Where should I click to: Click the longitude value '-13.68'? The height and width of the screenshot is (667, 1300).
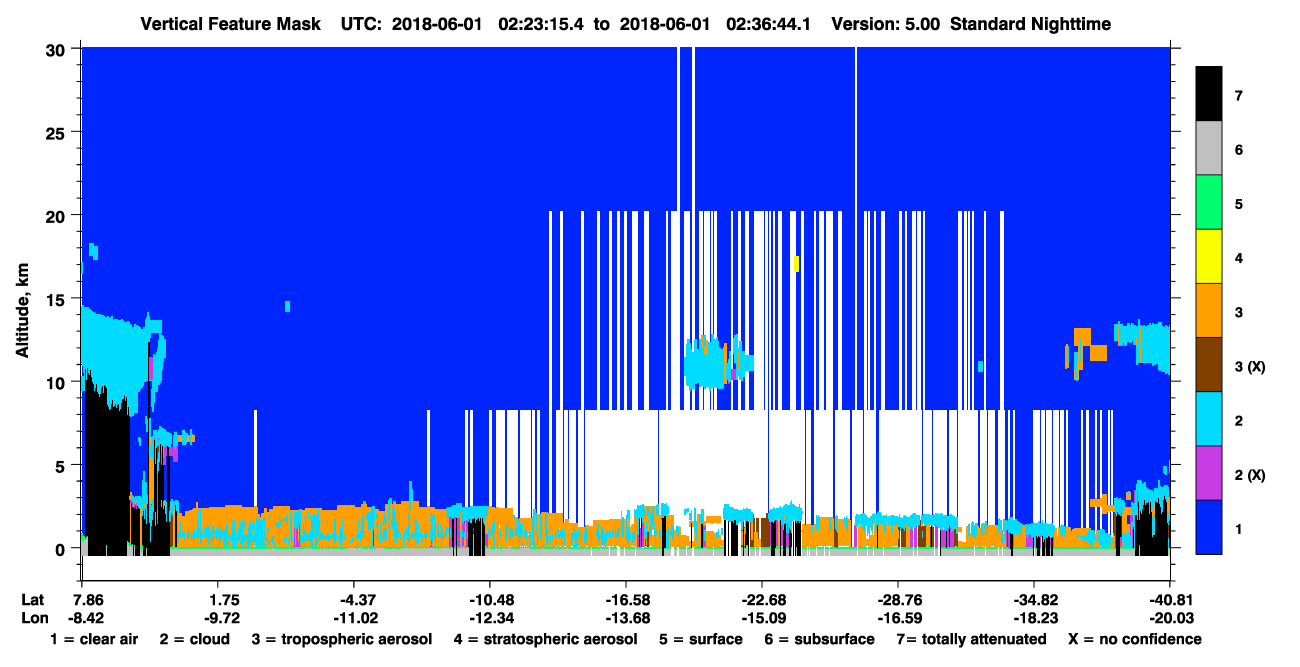(x=625, y=618)
